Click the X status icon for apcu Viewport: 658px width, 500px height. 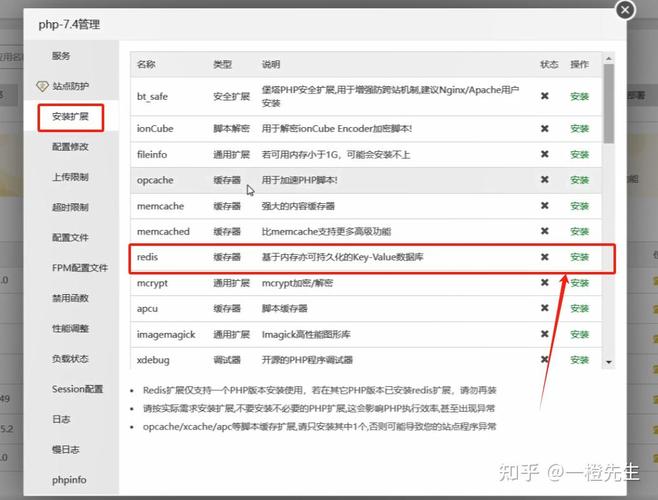pyautogui.click(x=545, y=308)
